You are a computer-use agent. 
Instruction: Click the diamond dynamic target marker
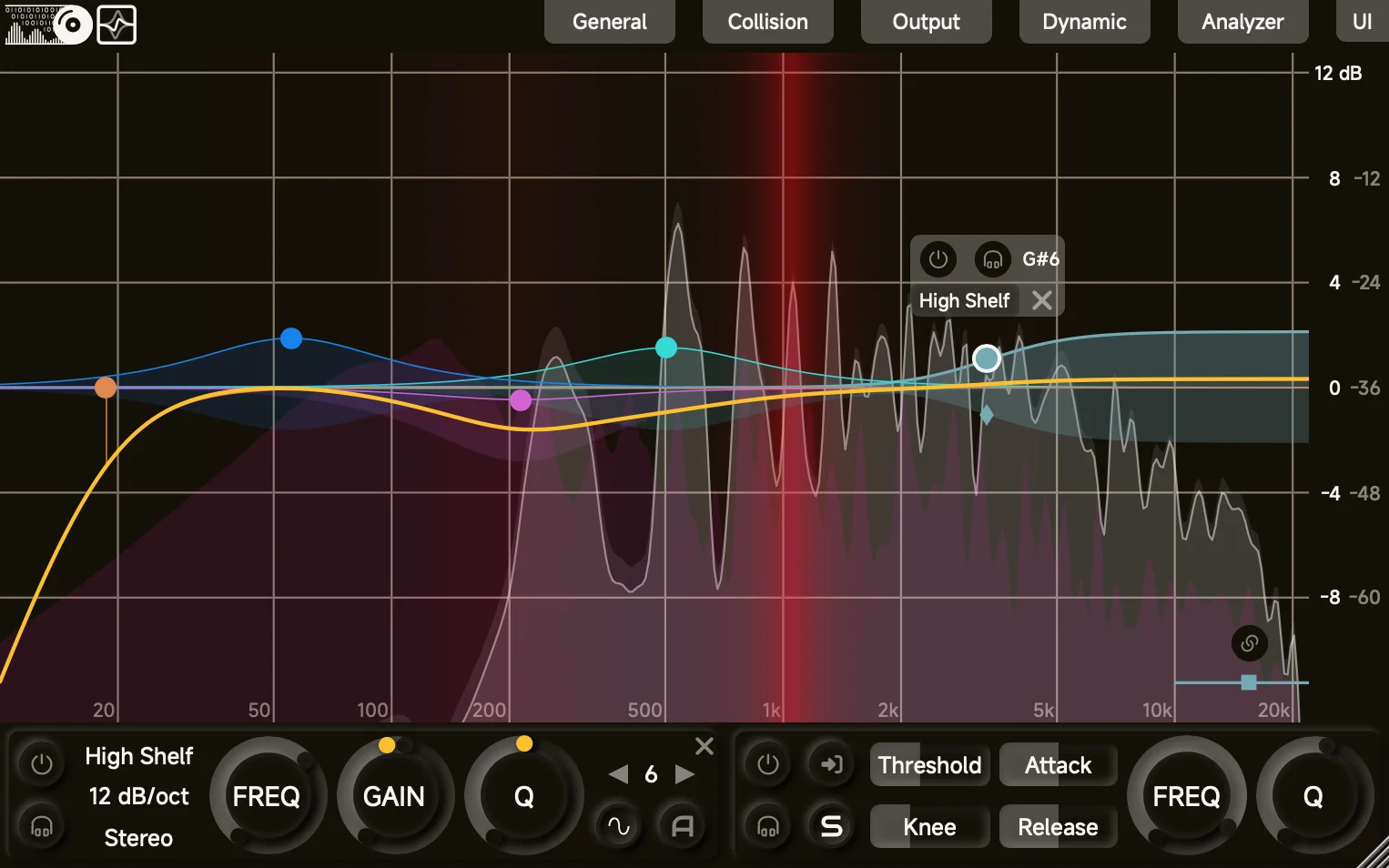pos(987,415)
